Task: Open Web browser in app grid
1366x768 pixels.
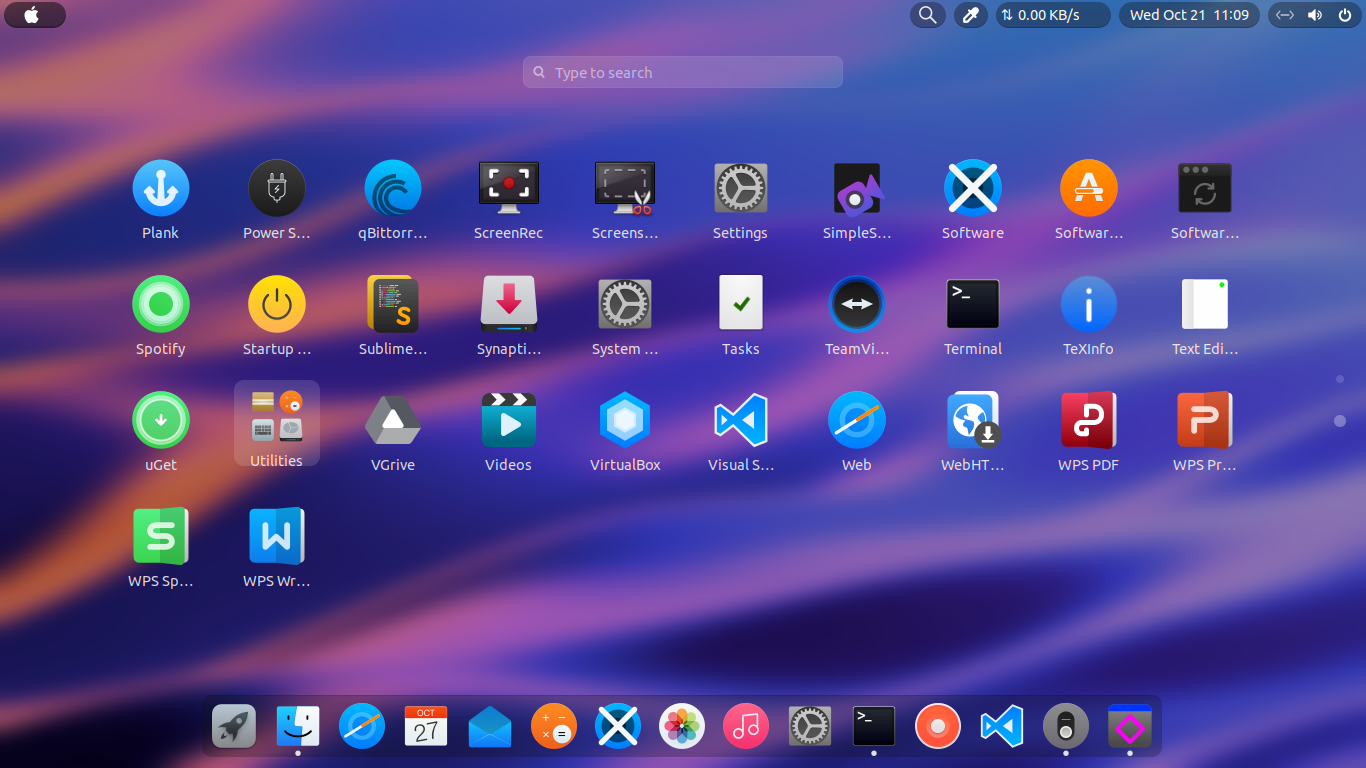Action: click(x=856, y=420)
